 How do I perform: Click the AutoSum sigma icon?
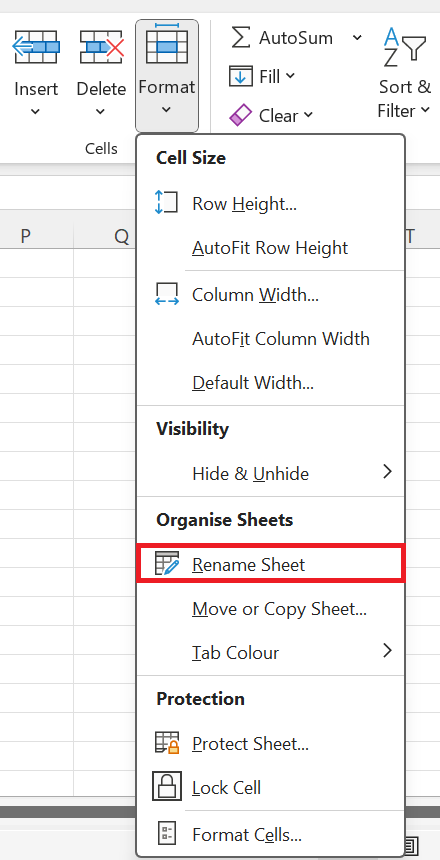[241, 38]
